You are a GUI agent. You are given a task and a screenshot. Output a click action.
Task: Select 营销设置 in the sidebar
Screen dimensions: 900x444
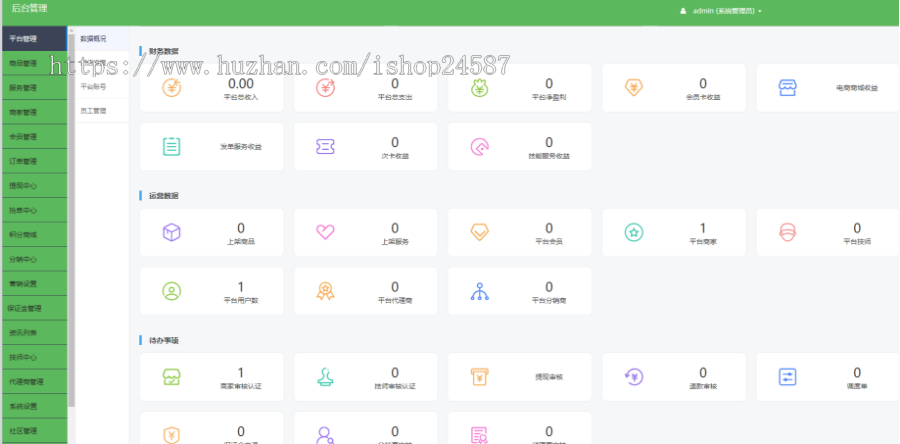[34, 283]
